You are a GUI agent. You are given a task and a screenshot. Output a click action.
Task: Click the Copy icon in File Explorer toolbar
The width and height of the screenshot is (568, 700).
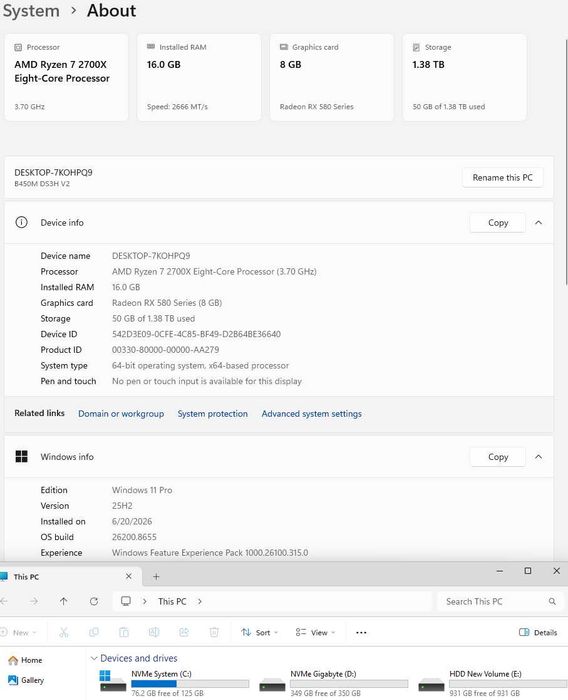(x=94, y=632)
